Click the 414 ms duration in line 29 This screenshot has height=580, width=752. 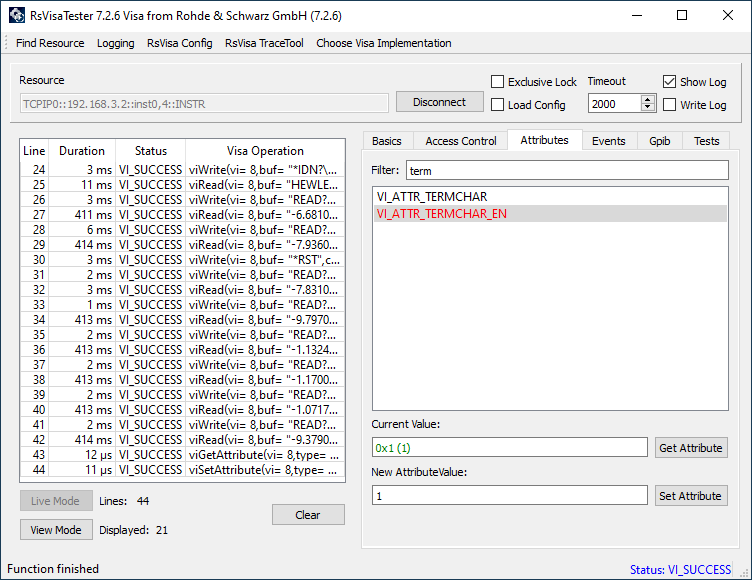[93, 245]
